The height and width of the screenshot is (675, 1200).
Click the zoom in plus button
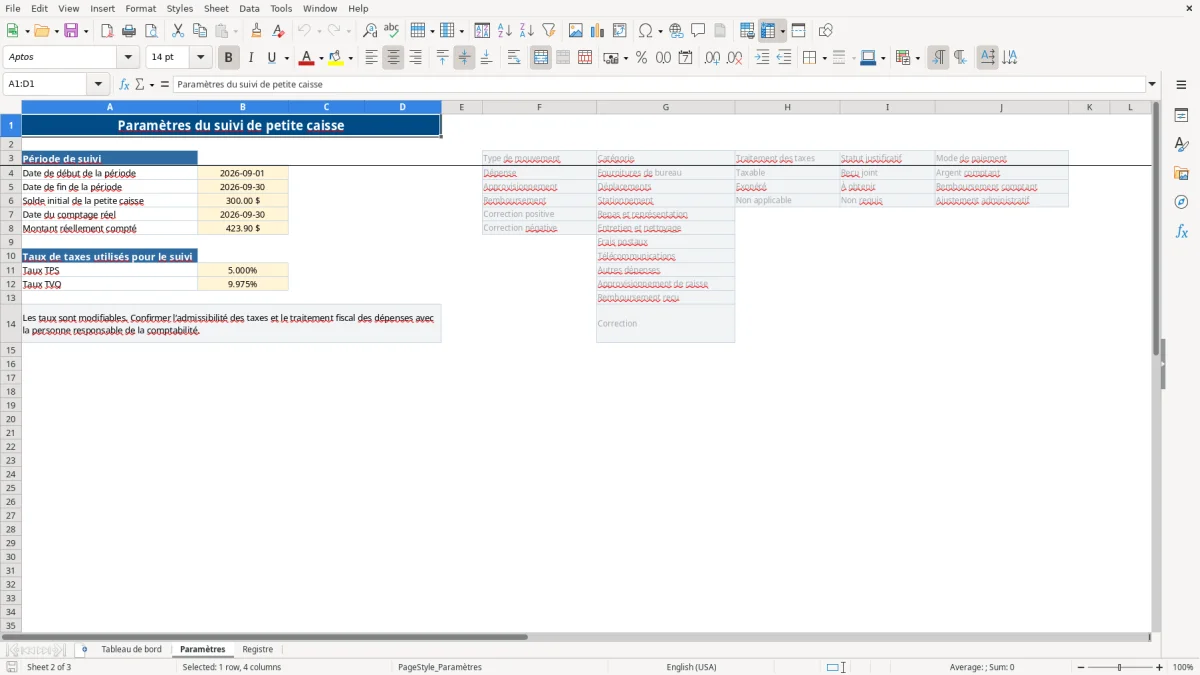tap(1160, 667)
